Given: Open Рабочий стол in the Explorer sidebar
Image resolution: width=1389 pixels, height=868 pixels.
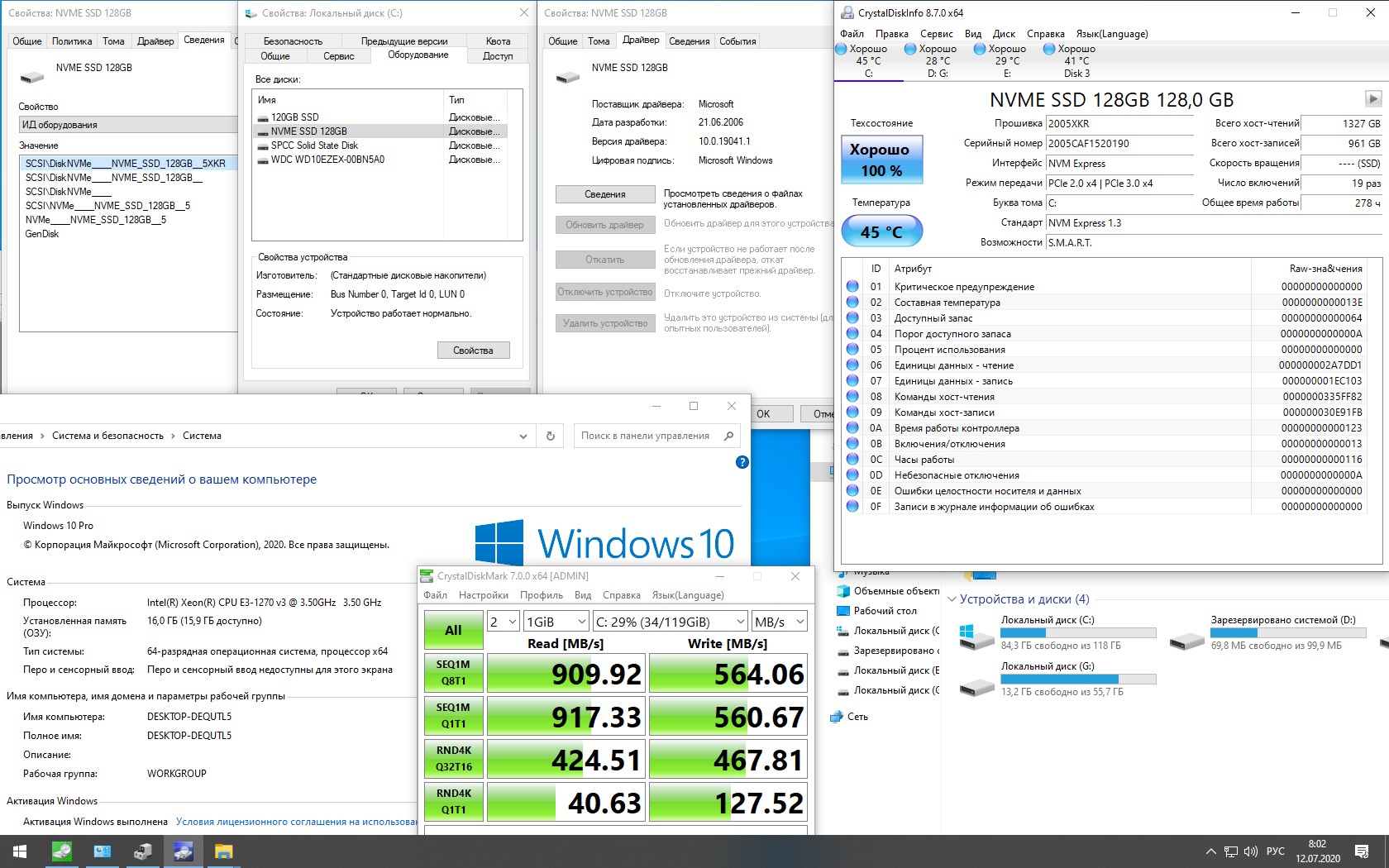Looking at the screenshot, I should pyautogui.click(x=877, y=611).
